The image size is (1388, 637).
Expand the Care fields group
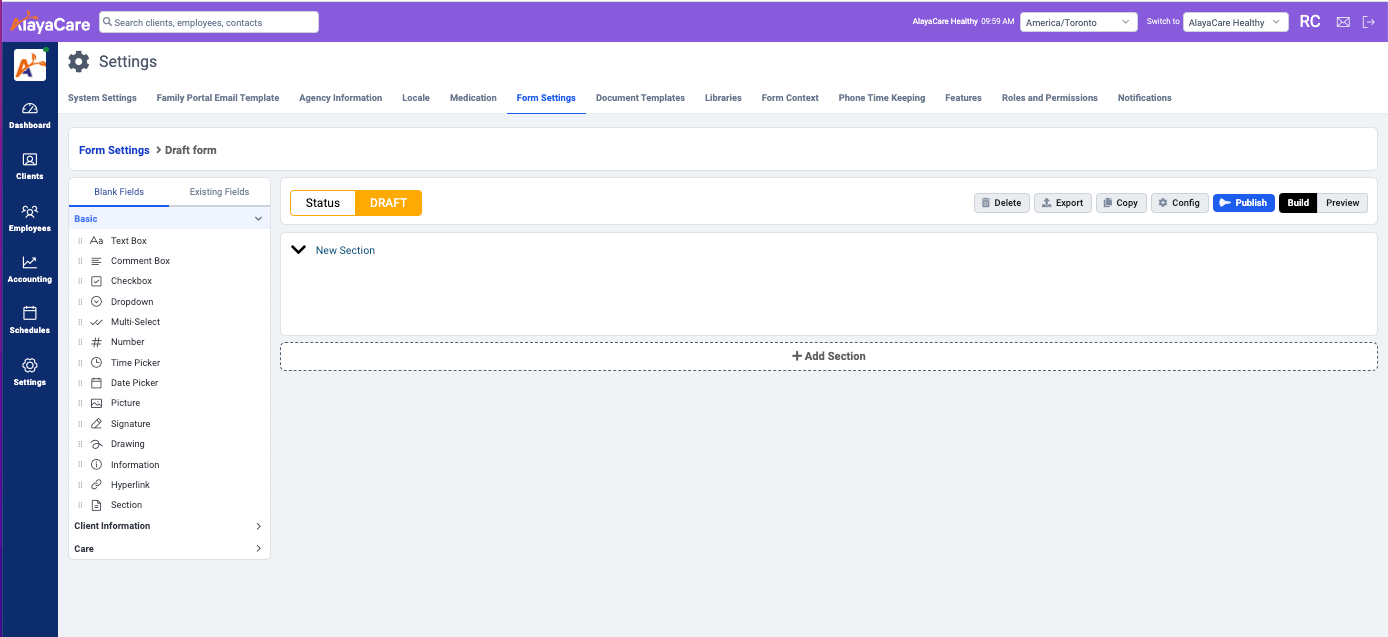click(258, 549)
